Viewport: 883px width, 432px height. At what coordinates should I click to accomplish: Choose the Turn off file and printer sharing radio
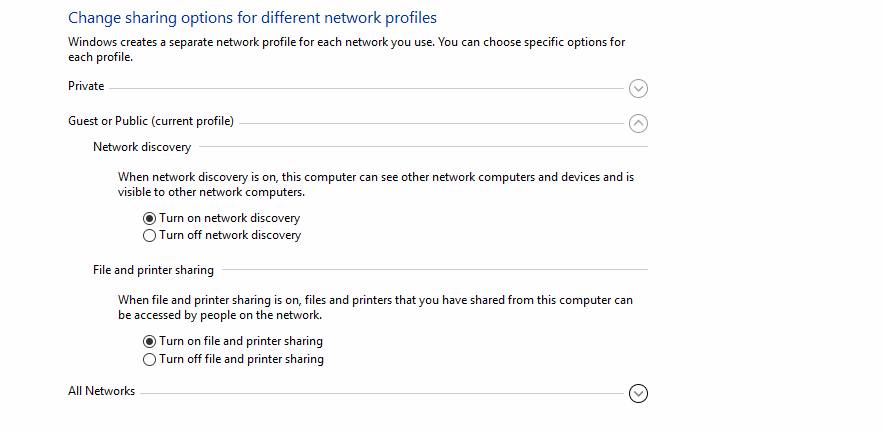(x=150, y=359)
